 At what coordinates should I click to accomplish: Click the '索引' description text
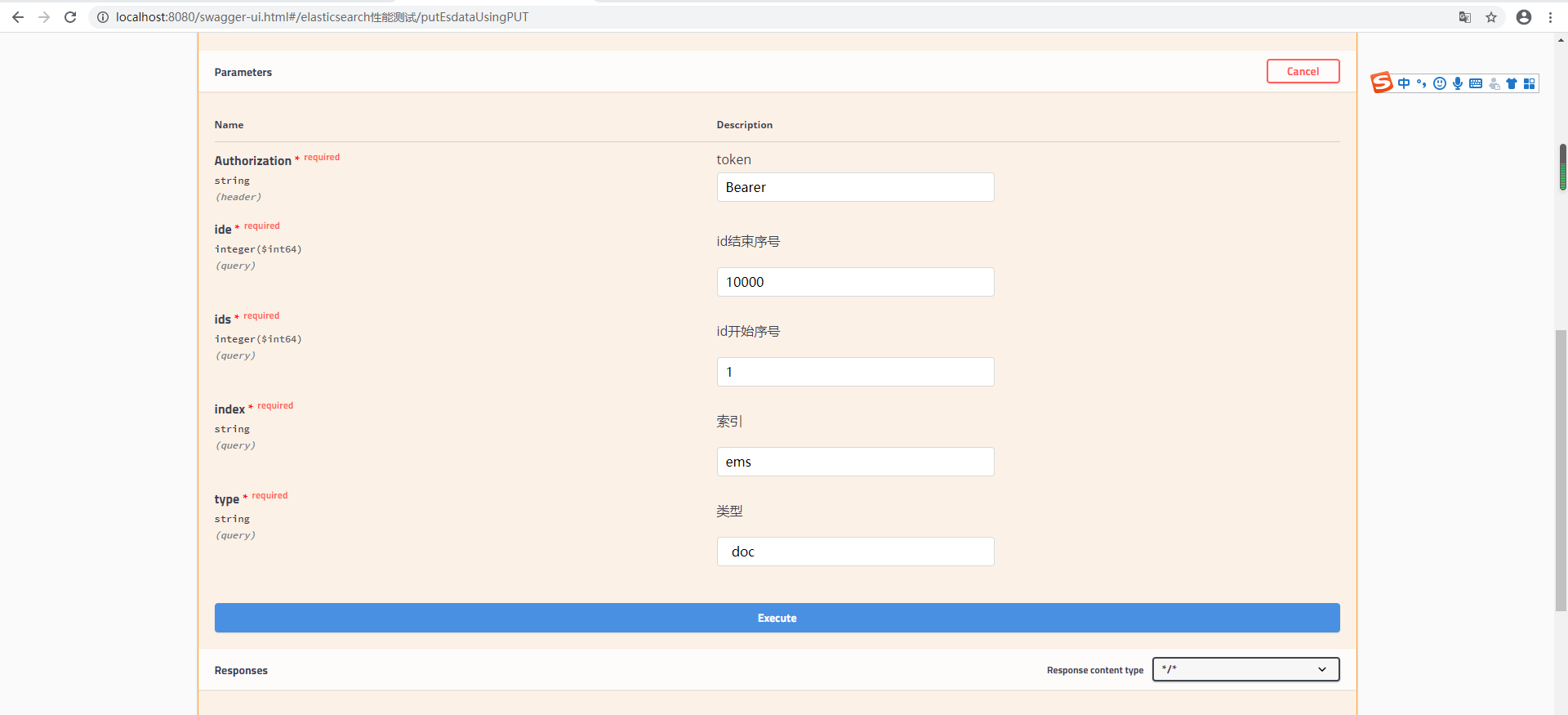pos(729,421)
